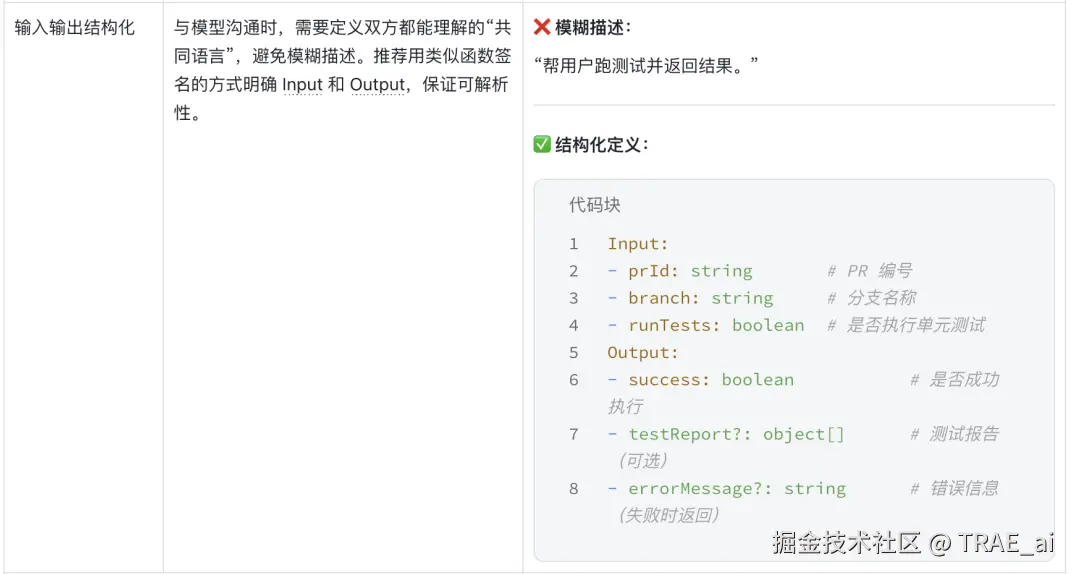The width and height of the screenshot is (1072, 574).
Task: Click the underlined Input term in the description
Action: coord(302,85)
